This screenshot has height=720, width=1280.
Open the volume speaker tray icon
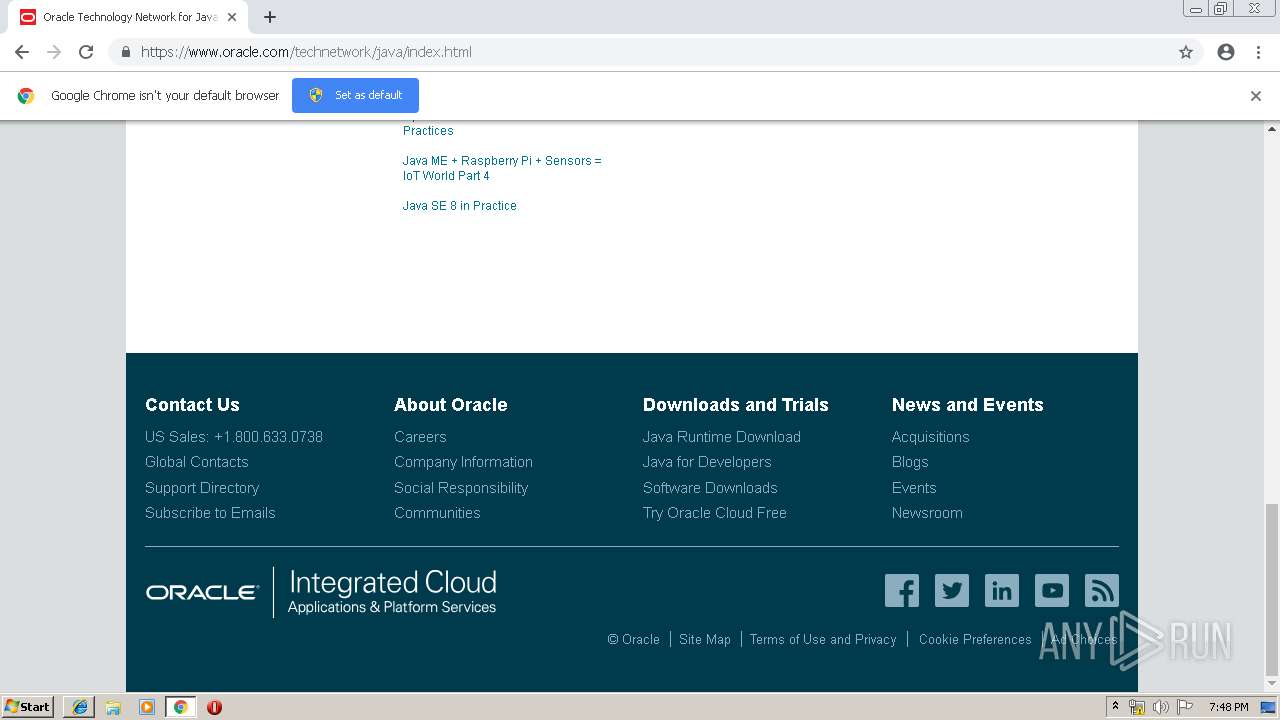pyautogui.click(x=1161, y=707)
